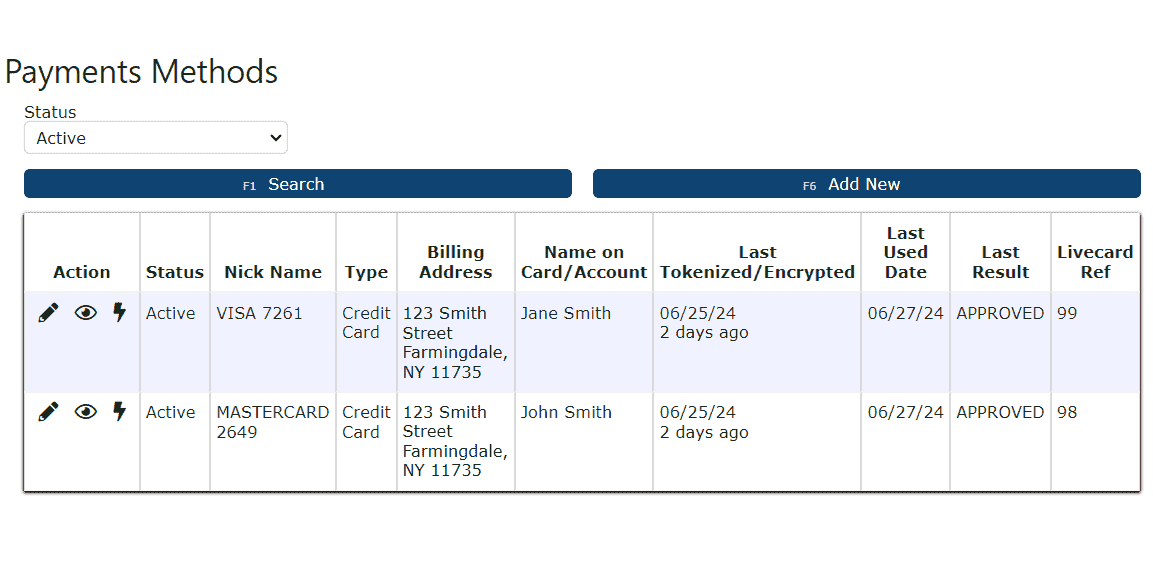
Task: Click the pencil edit icon for VISA 7261
Action: tap(48, 313)
